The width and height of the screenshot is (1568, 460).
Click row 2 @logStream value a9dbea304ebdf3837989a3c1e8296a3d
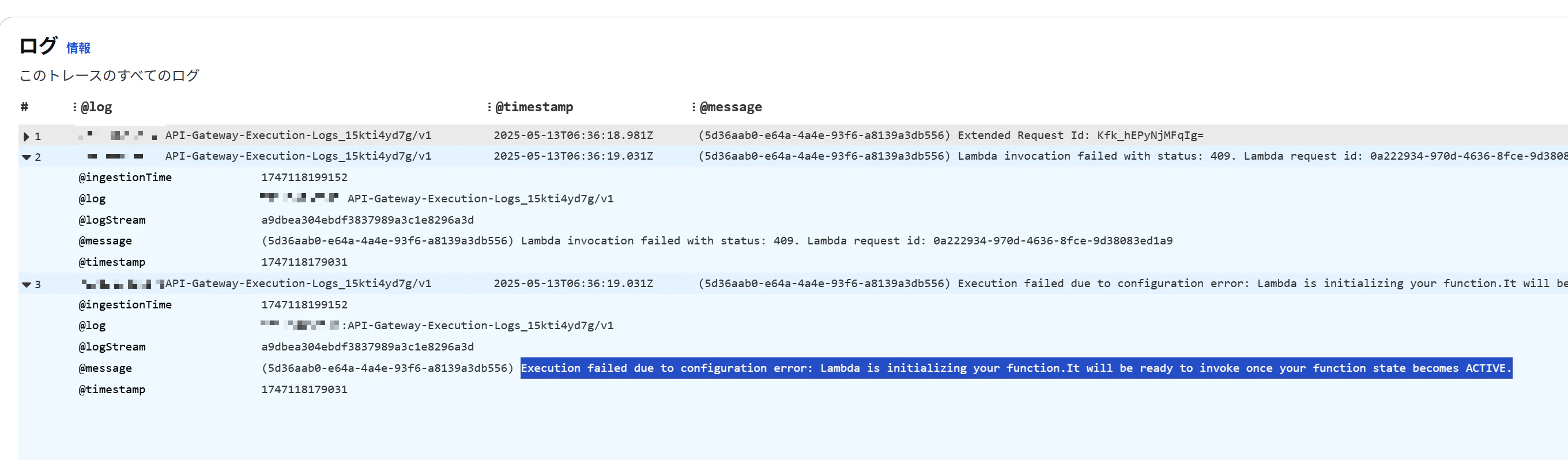(368, 220)
